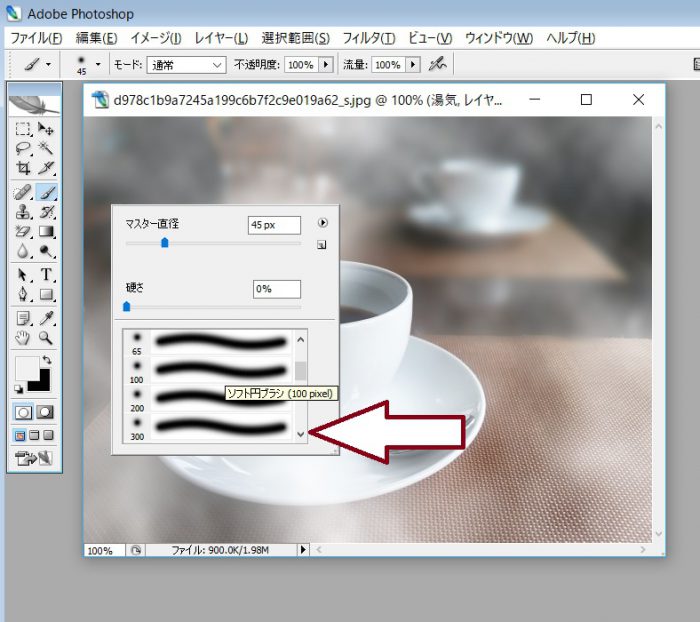Select the Zoom tool

point(46,338)
